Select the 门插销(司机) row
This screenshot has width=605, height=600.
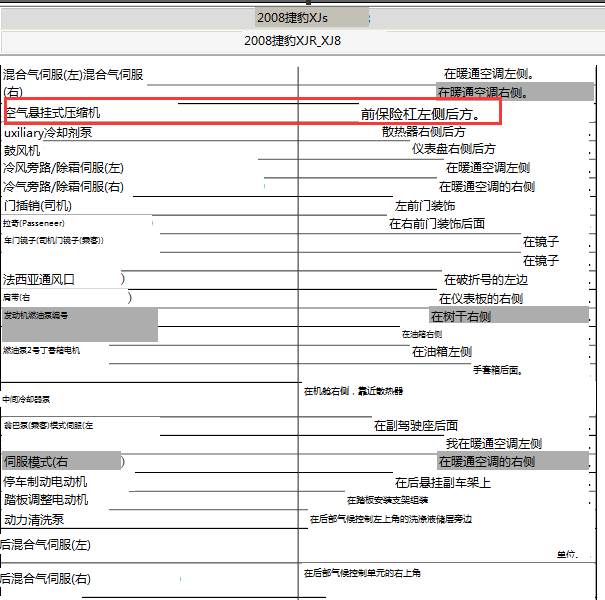pyautogui.click(x=38, y=206)
